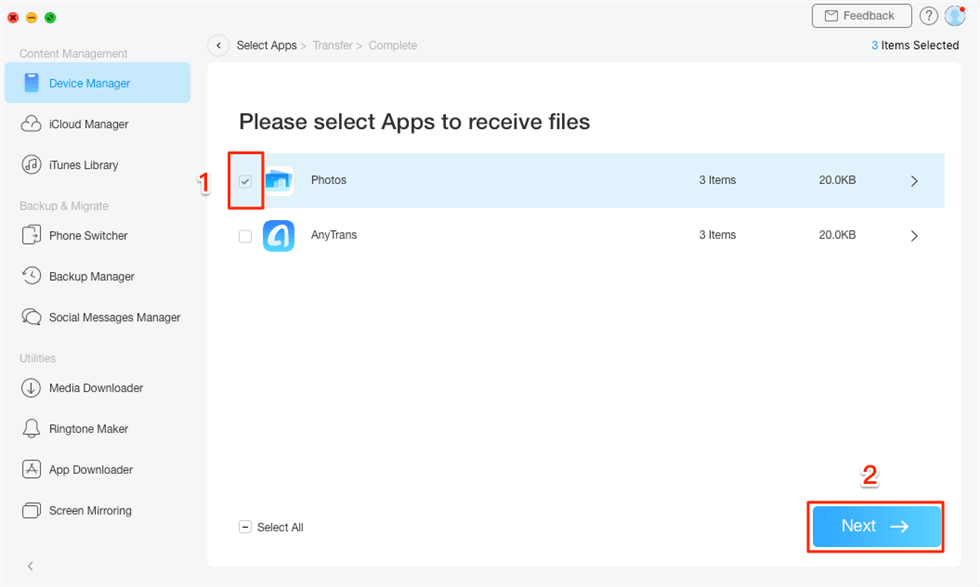Click the iCloud Manager cloud icon
The width and height of the screenshot is (980, 587).
[x=31, y=124]
